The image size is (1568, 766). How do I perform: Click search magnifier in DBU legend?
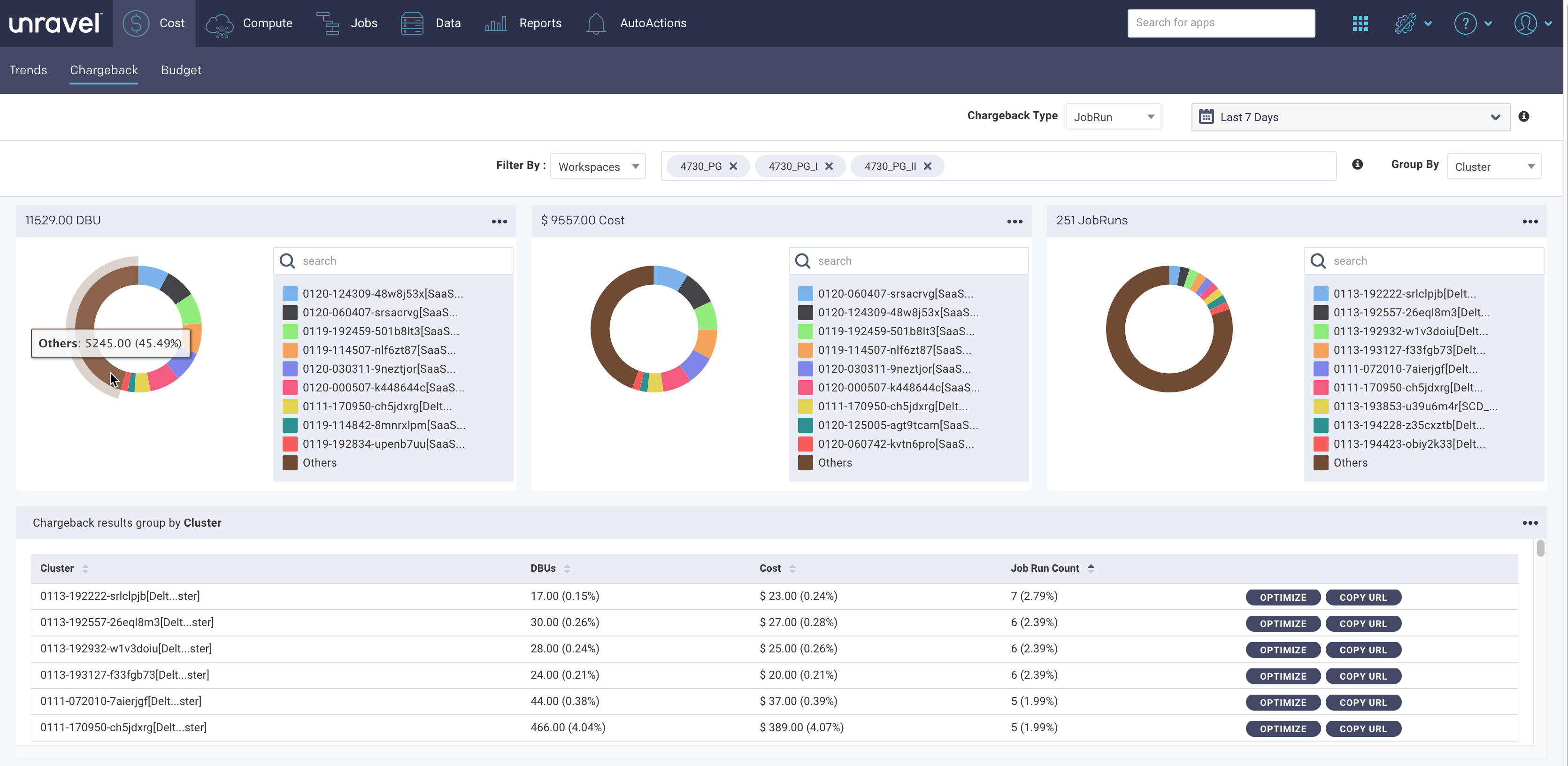287,261
